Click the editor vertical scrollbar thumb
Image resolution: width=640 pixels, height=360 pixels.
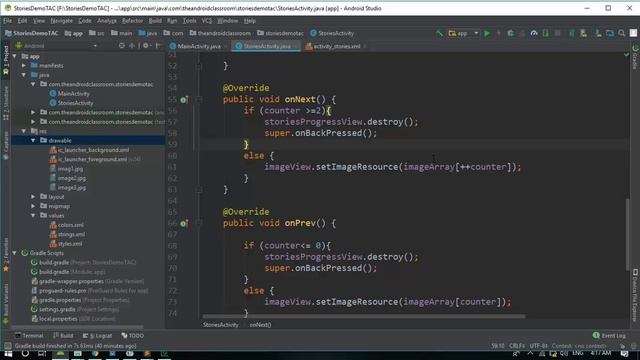[x=628, y=234]
